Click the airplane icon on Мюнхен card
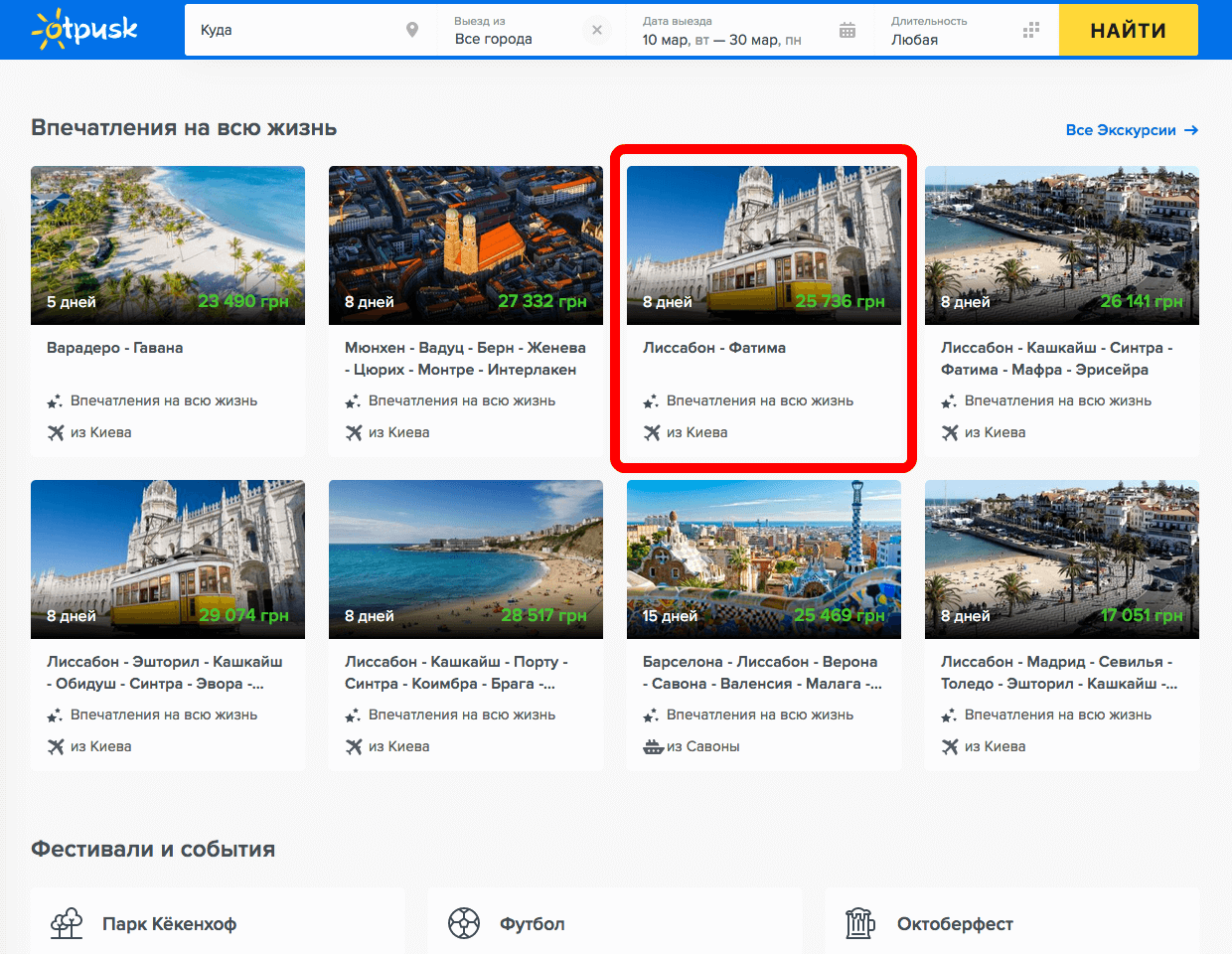 coord(354,432)
